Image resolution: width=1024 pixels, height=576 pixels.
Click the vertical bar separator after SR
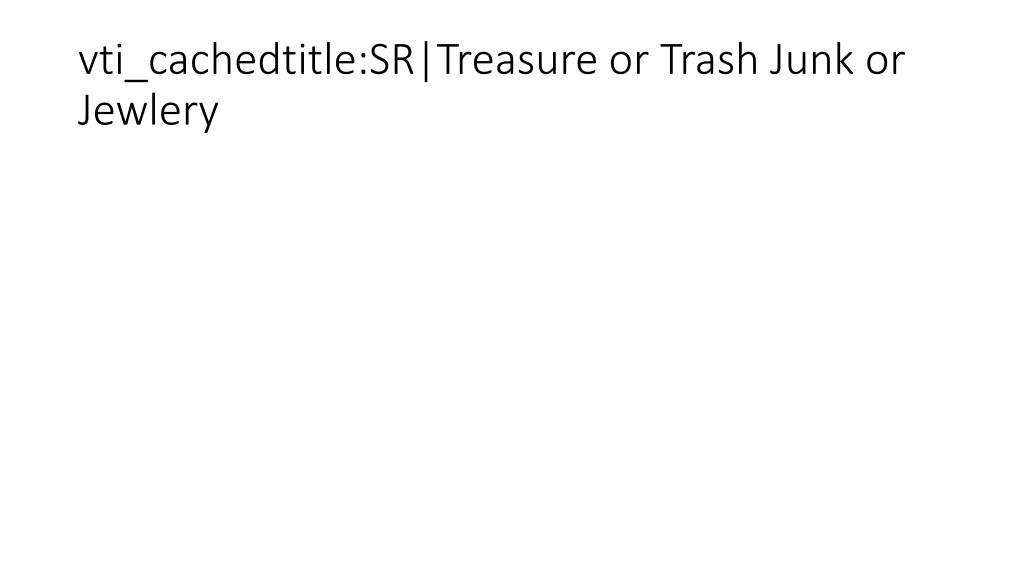coord(426,61)
